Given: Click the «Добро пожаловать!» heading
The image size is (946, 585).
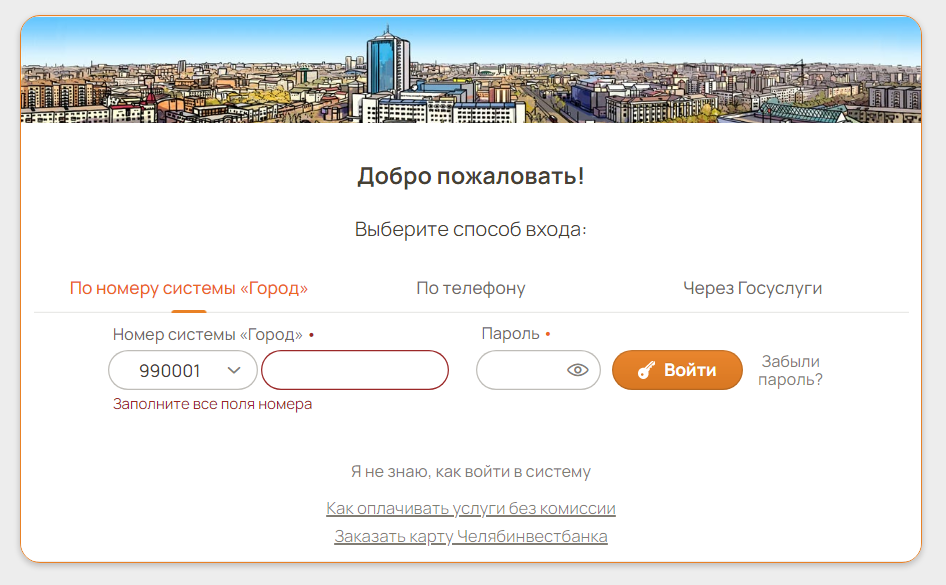Looking at the screenshot, I should point(471,177).
